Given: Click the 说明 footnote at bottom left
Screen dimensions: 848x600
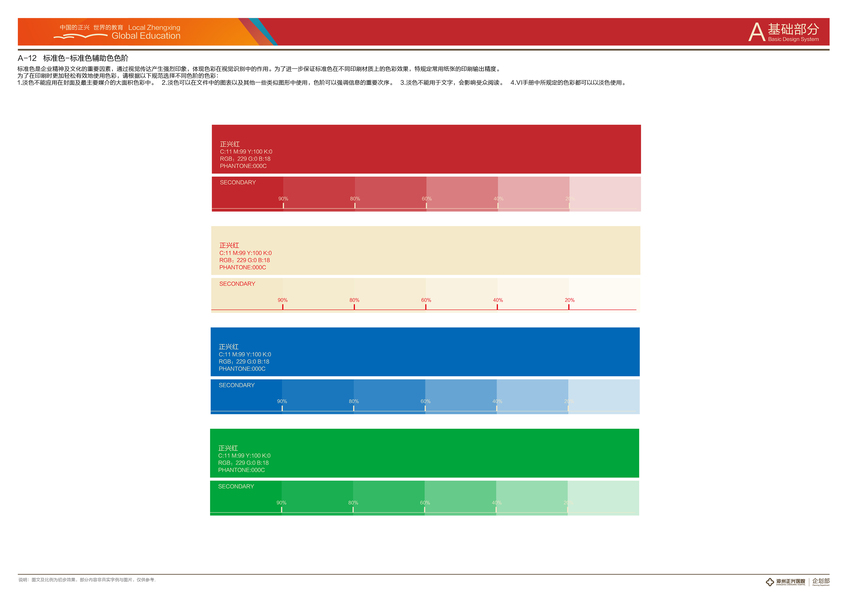Looking at the screenshot, I should pyautogui.click(x=87, y=579).
